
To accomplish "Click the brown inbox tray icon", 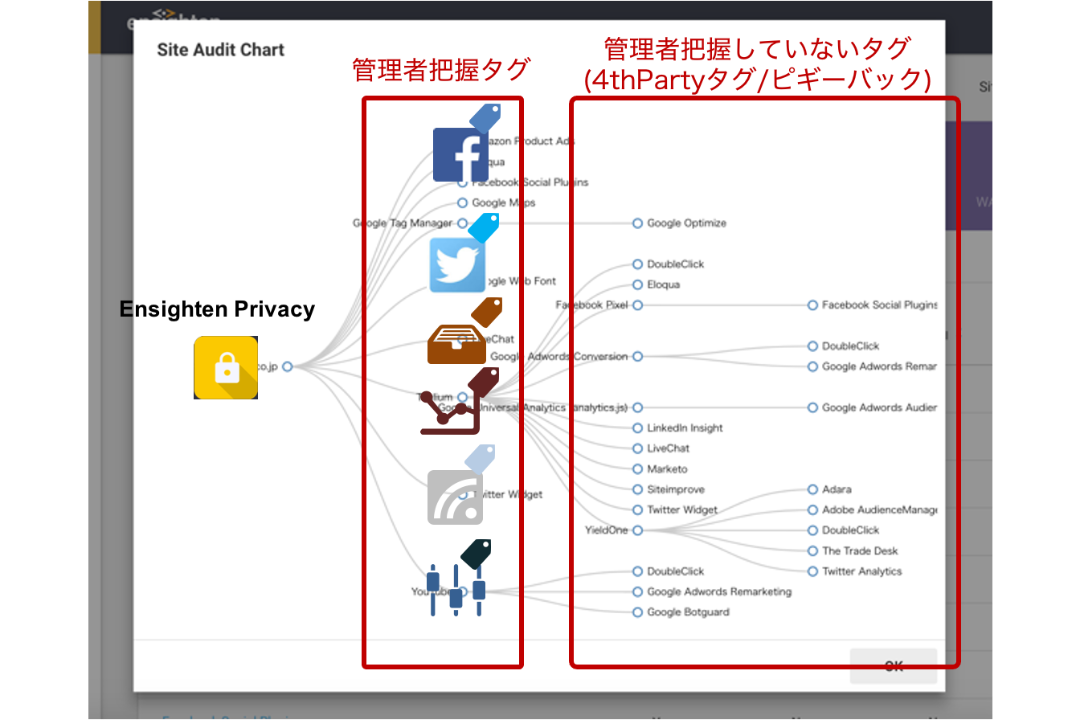I will [457, 344].
